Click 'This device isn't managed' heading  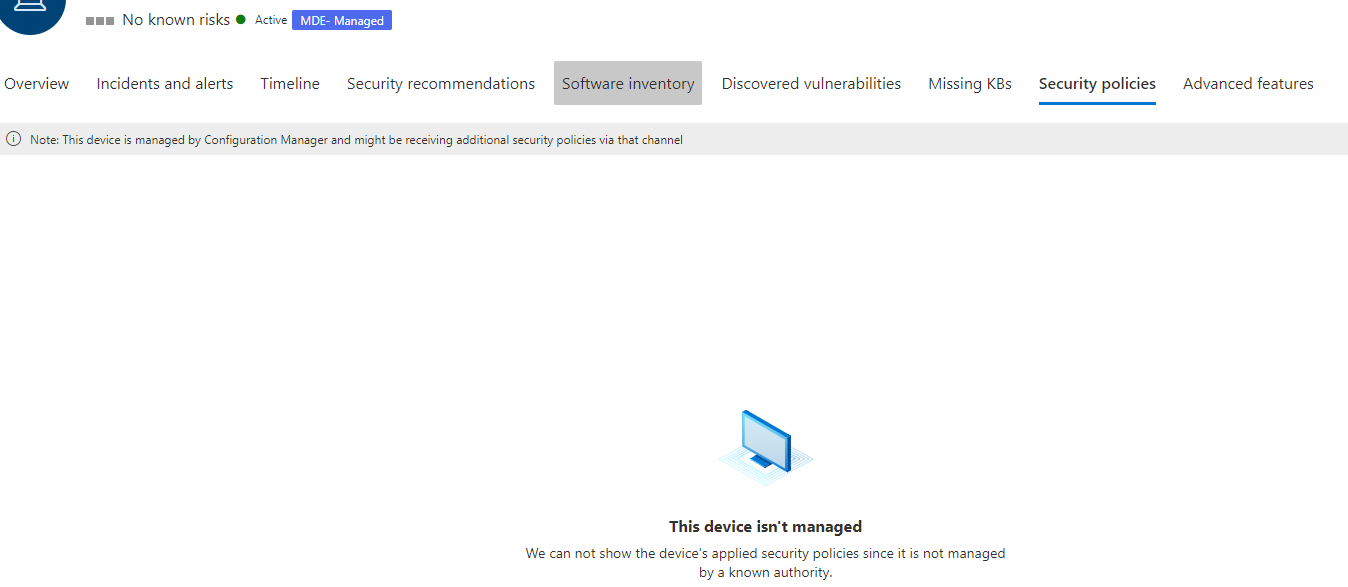pos(765,526)
